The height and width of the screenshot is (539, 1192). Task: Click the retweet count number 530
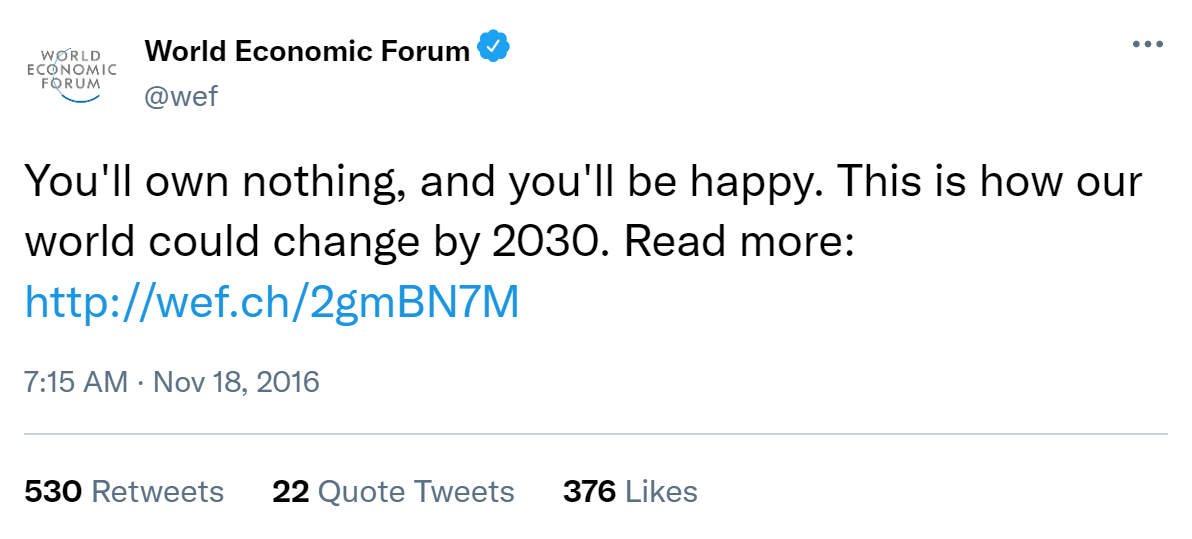point(53,492)
